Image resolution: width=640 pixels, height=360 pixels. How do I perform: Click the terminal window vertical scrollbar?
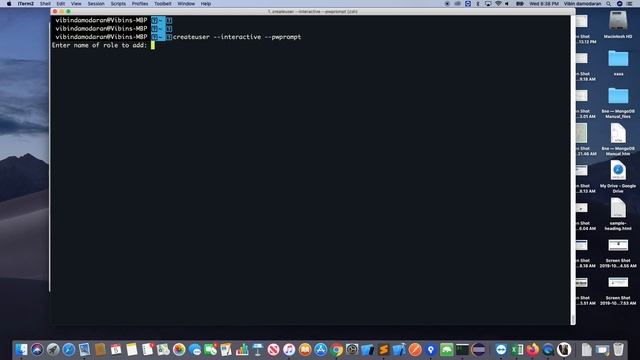(573, 170)
